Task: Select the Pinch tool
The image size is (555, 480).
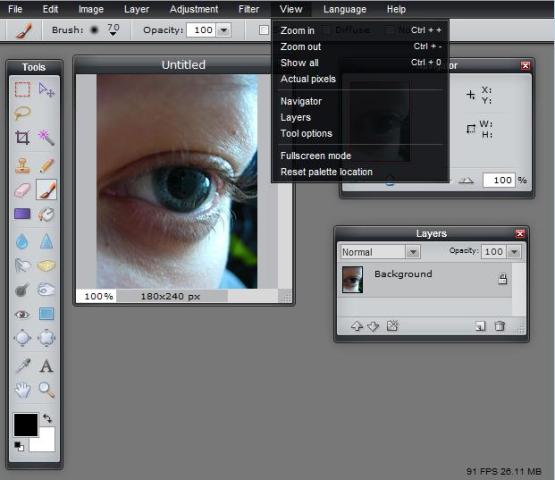Action: (x=46, y=338)
